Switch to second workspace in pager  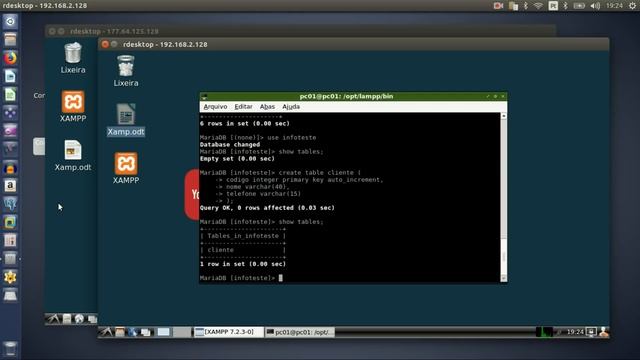pyautogui.click(x=181, y=332)
